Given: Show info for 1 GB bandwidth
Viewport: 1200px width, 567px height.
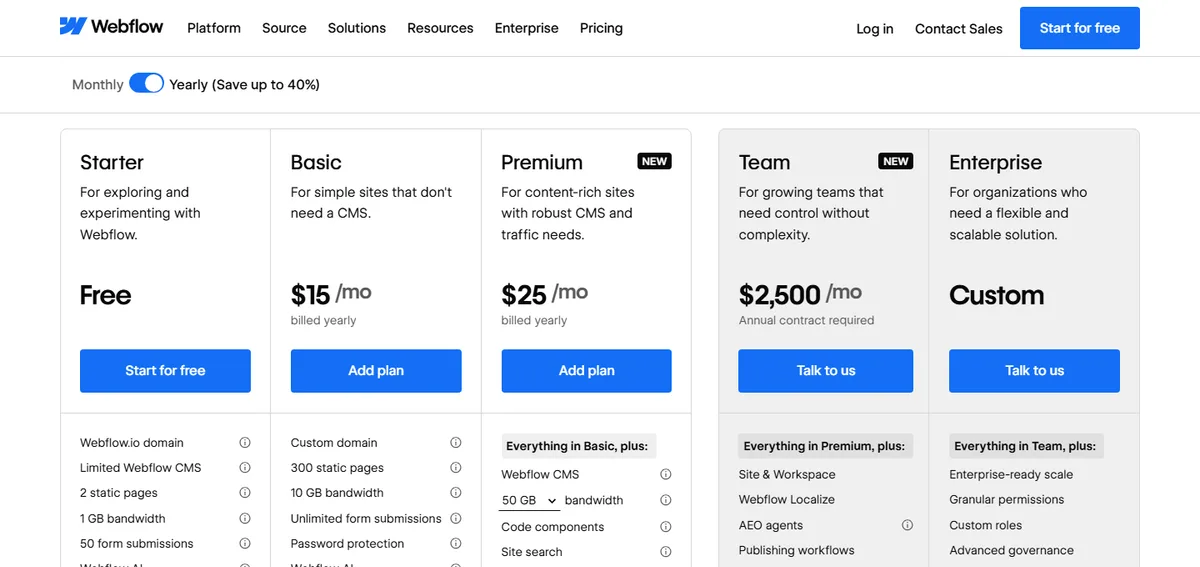Looking at the screenshot, I should 245,518.
